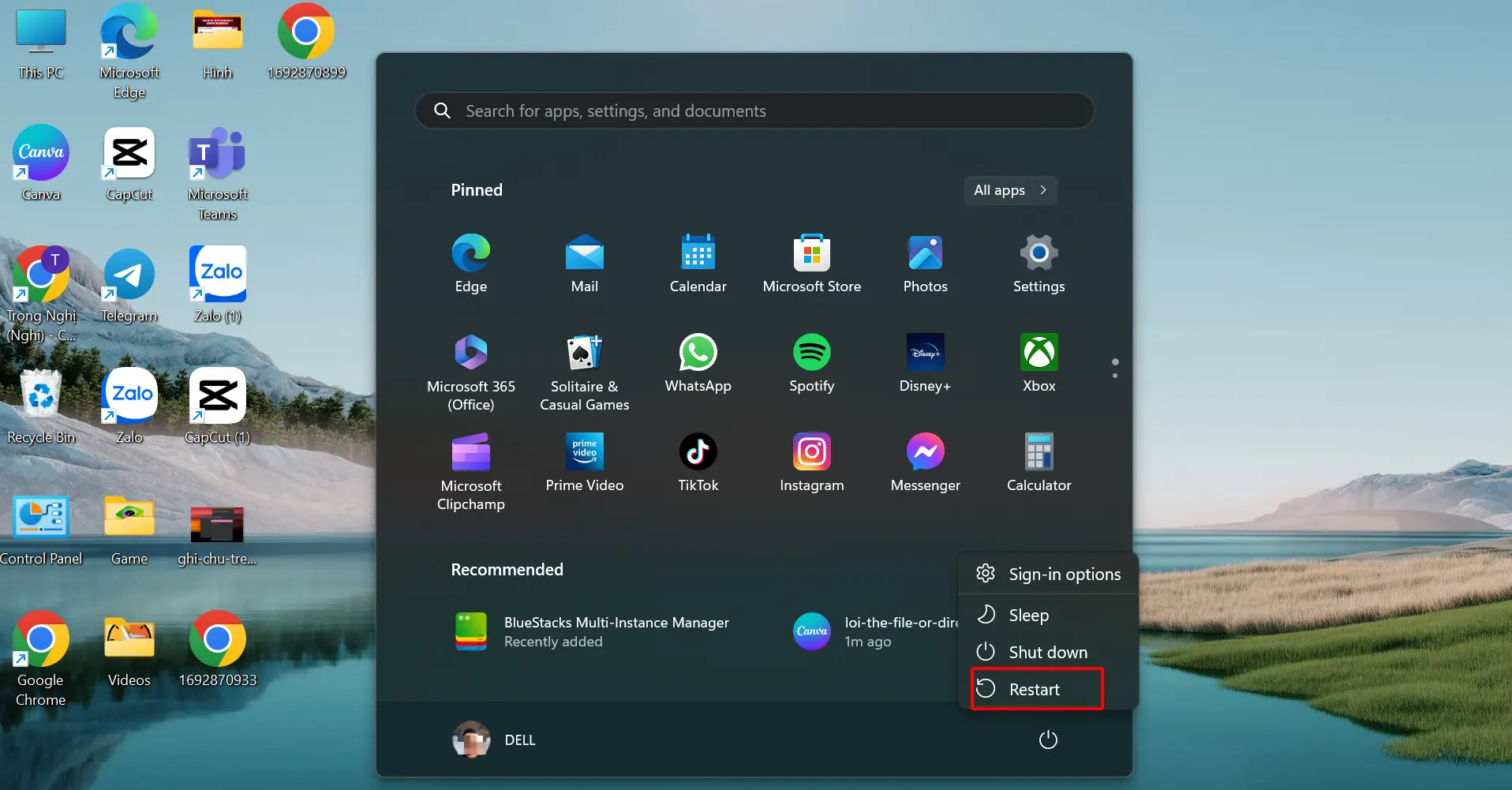Screen dimensions: 1512x790
Task: Launch Messenger app
Action: tap(926, 462)
